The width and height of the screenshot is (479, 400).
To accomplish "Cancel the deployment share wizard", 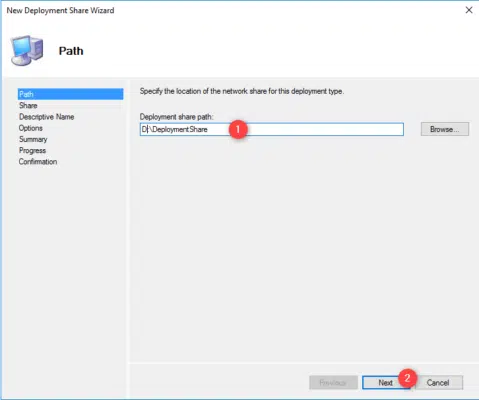I will click(x=438, y=383).
